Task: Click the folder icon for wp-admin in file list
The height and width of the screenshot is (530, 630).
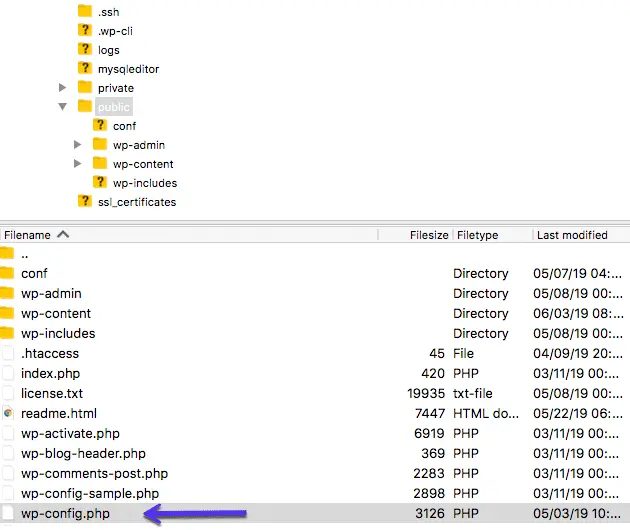Action: click(7, 293)
